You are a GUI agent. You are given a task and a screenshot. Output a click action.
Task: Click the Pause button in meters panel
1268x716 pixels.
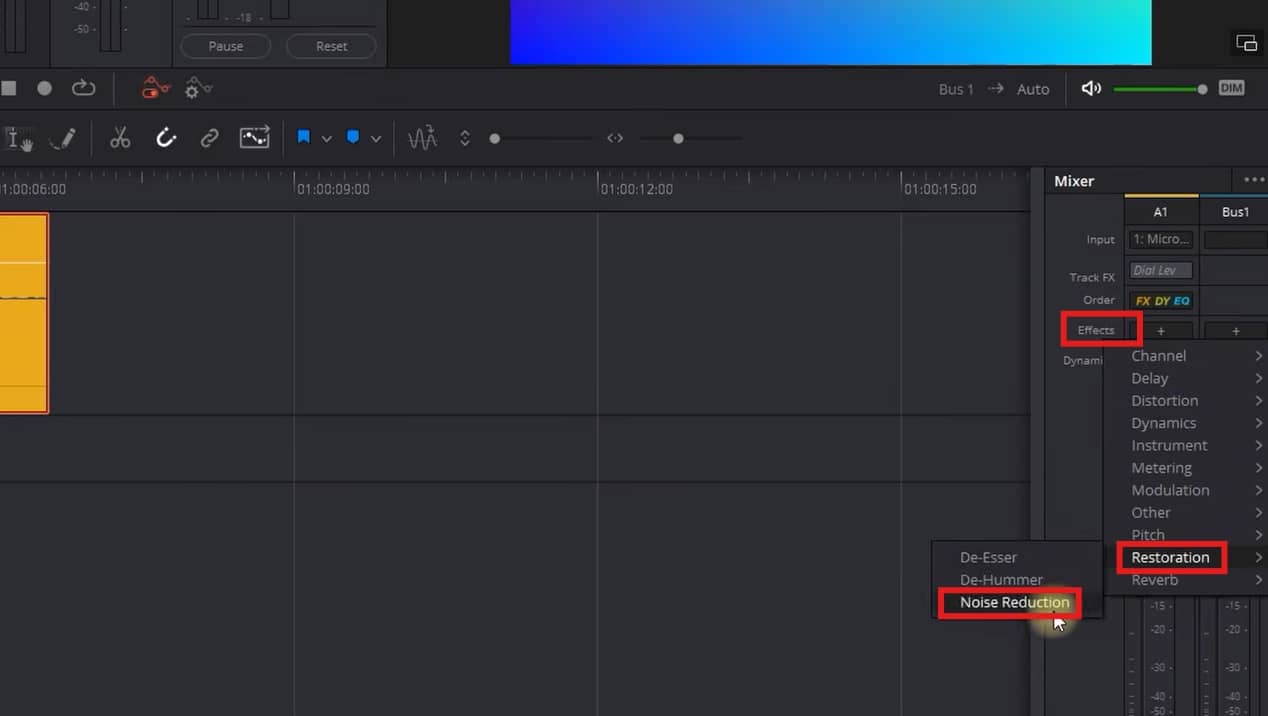(225, 46)
